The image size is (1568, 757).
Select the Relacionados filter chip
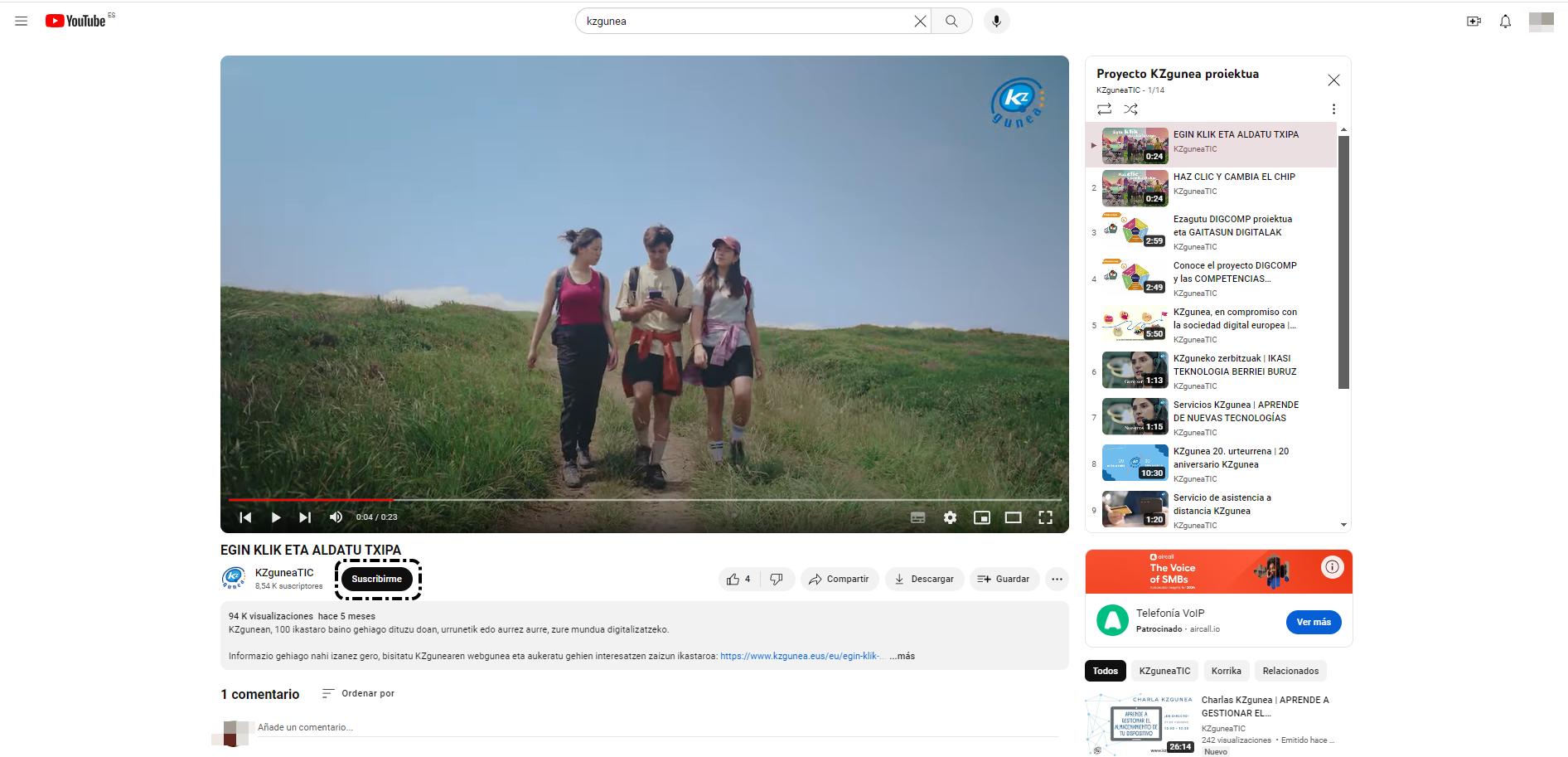[x=1290, y=671]
